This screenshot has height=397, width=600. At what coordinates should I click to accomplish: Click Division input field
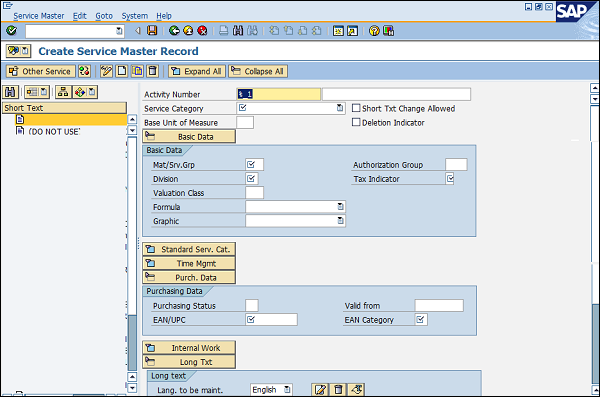tap(252, 178)
